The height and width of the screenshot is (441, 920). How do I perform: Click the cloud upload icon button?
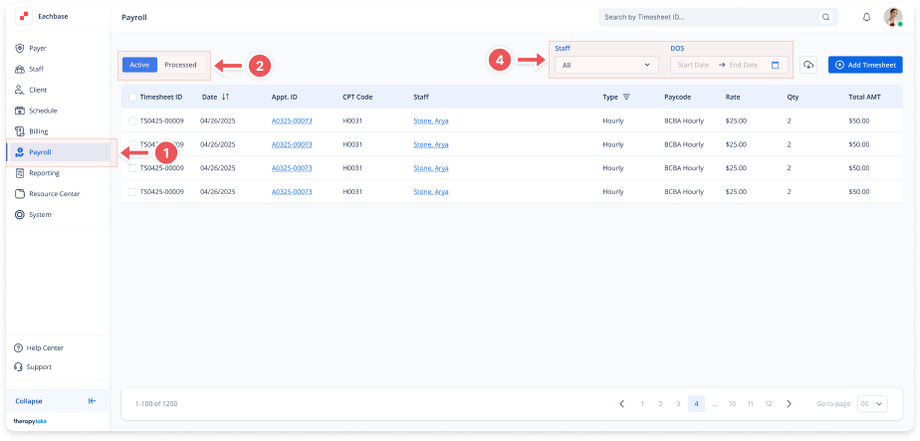pos(808,65)
